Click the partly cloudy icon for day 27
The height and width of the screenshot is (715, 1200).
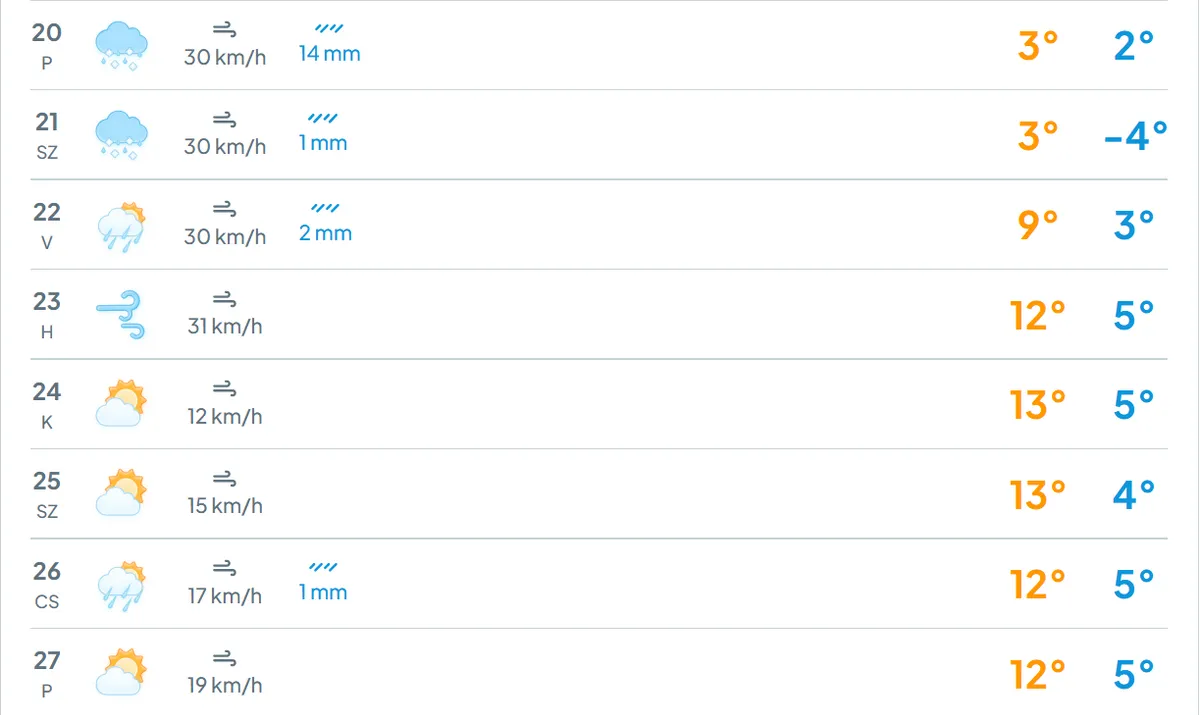click(x=121, y=673)
